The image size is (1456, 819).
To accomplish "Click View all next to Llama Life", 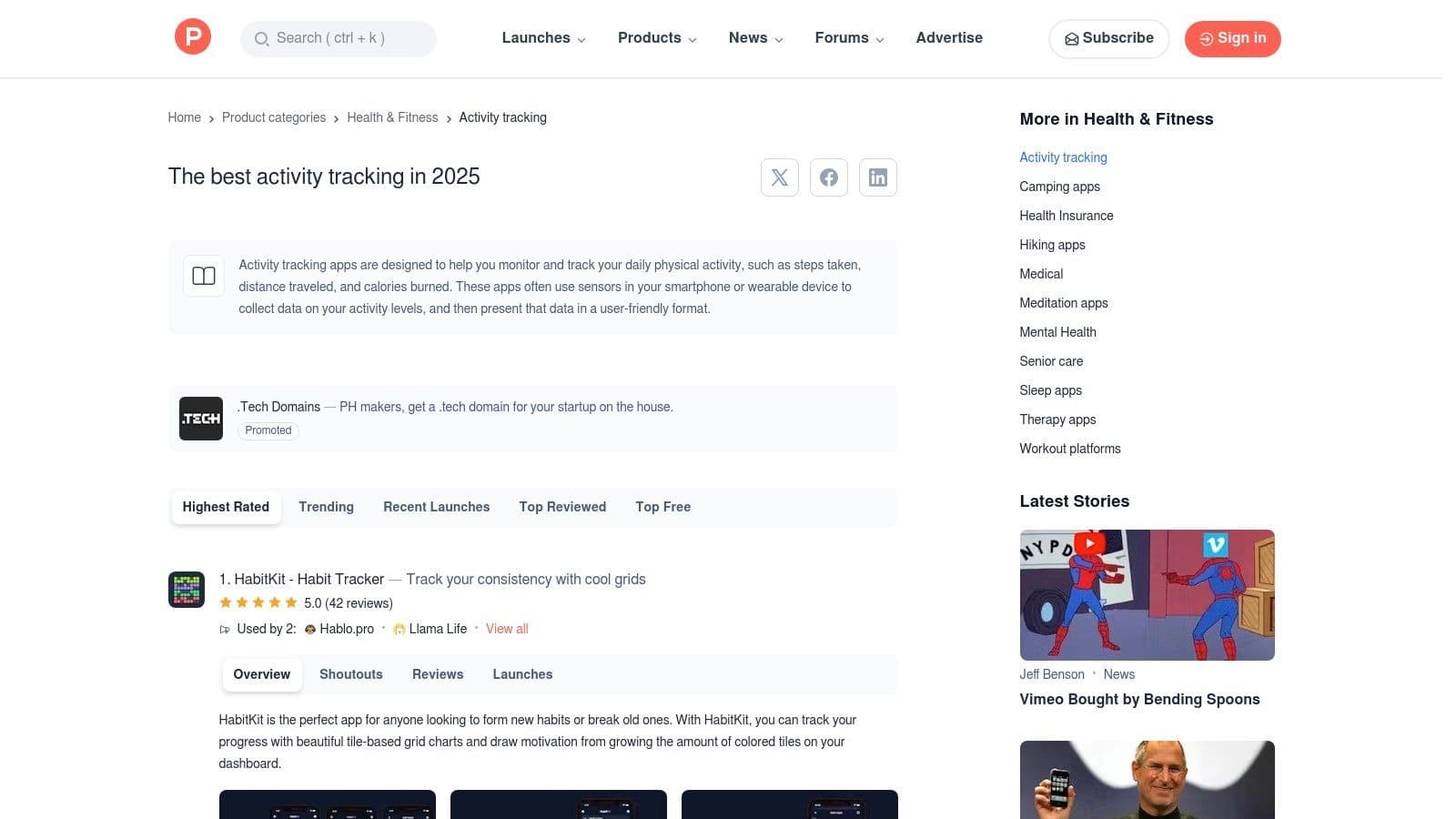I will (x=507, y=629).
